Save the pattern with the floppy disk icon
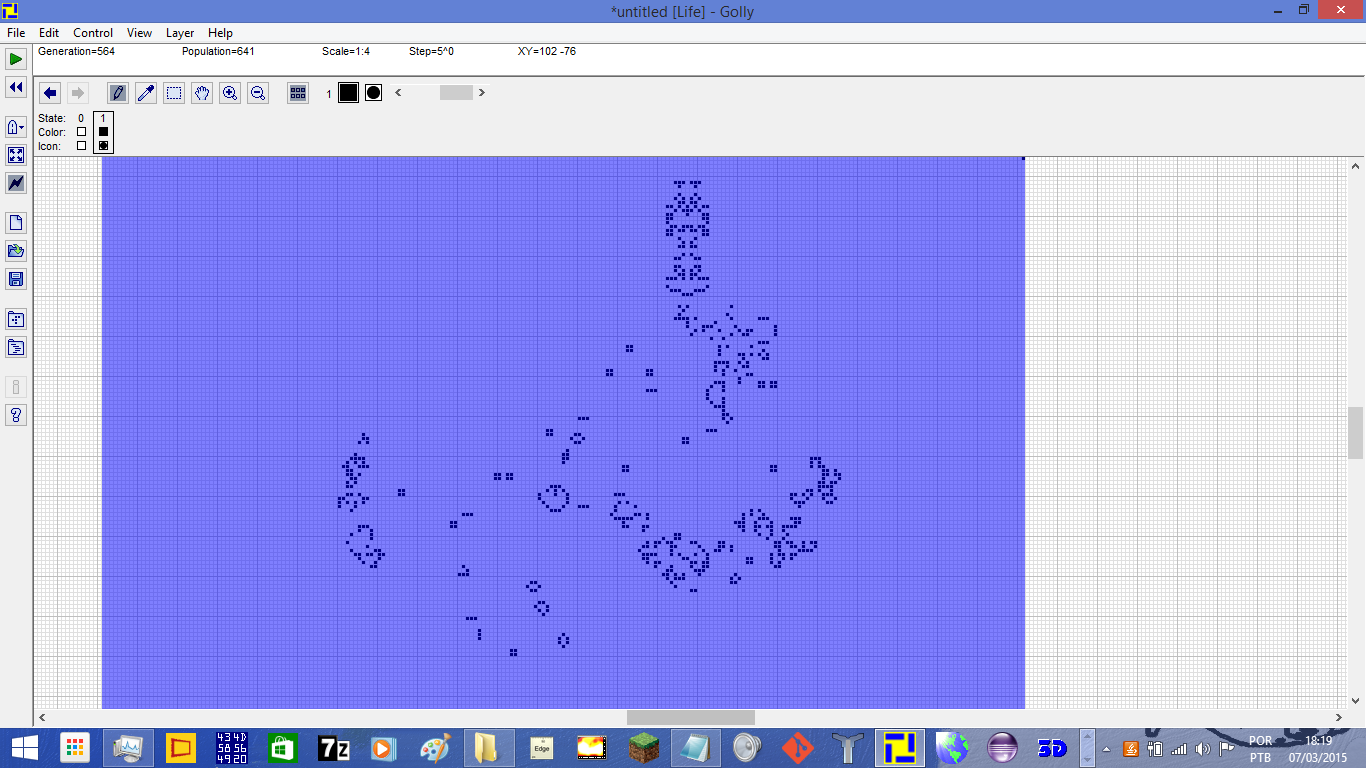 click(x=16, y=279)
